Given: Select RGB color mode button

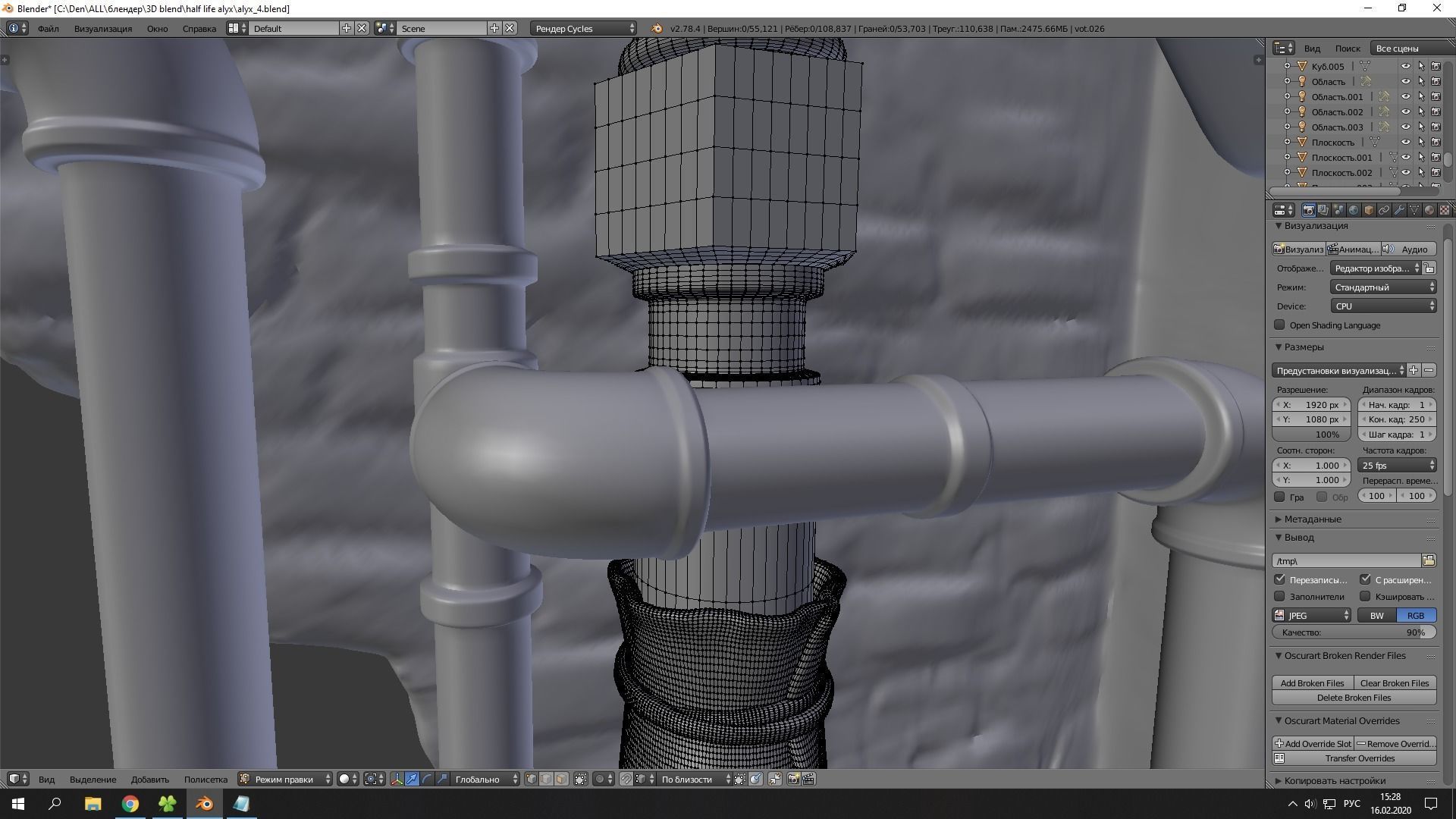Looking at the screenshot, I should (x=1416, y=615).
